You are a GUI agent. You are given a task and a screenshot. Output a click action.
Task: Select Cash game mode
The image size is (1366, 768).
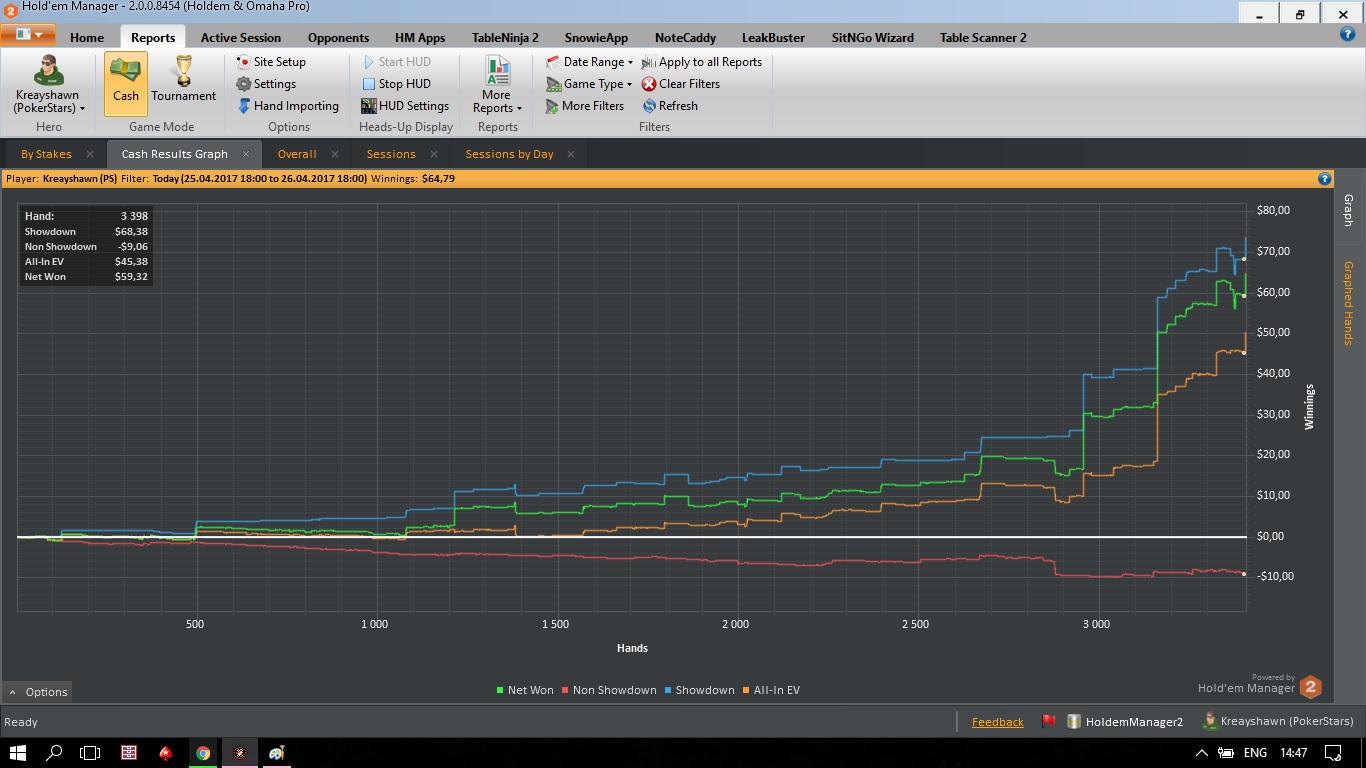pyautogui.click(x=126, y=84)
